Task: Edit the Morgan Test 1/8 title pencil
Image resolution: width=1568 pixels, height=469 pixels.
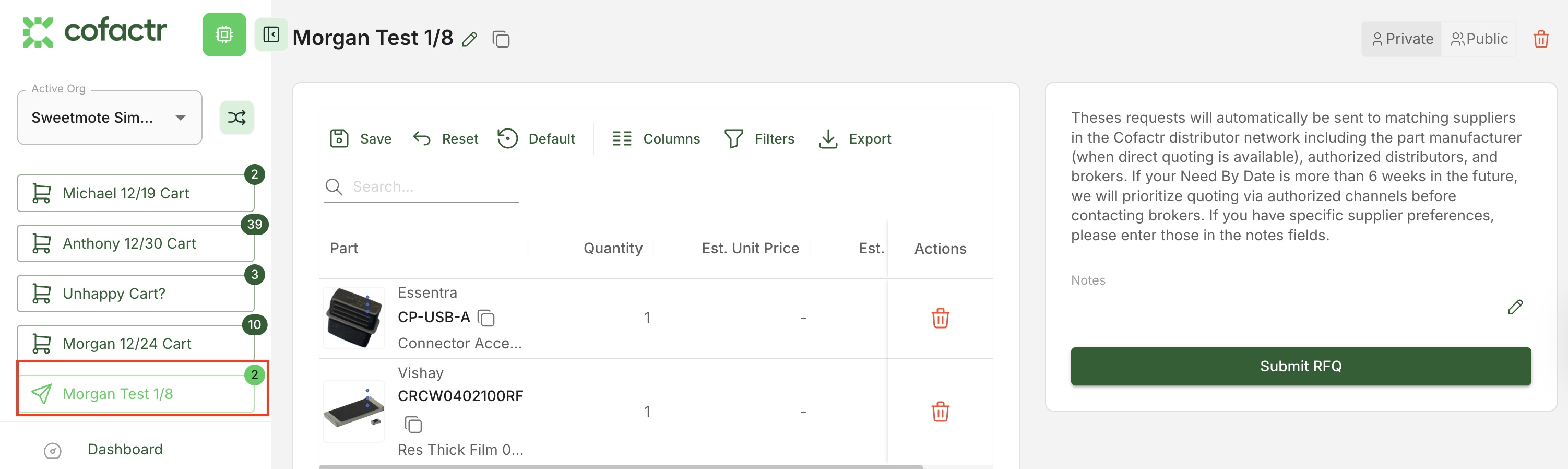Action: coord(469,40)
